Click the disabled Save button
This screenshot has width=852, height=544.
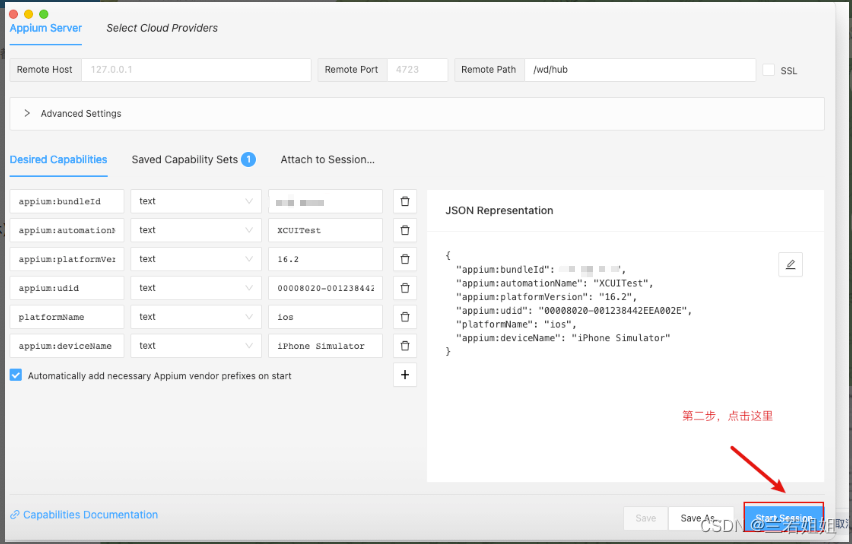(646, 518)
